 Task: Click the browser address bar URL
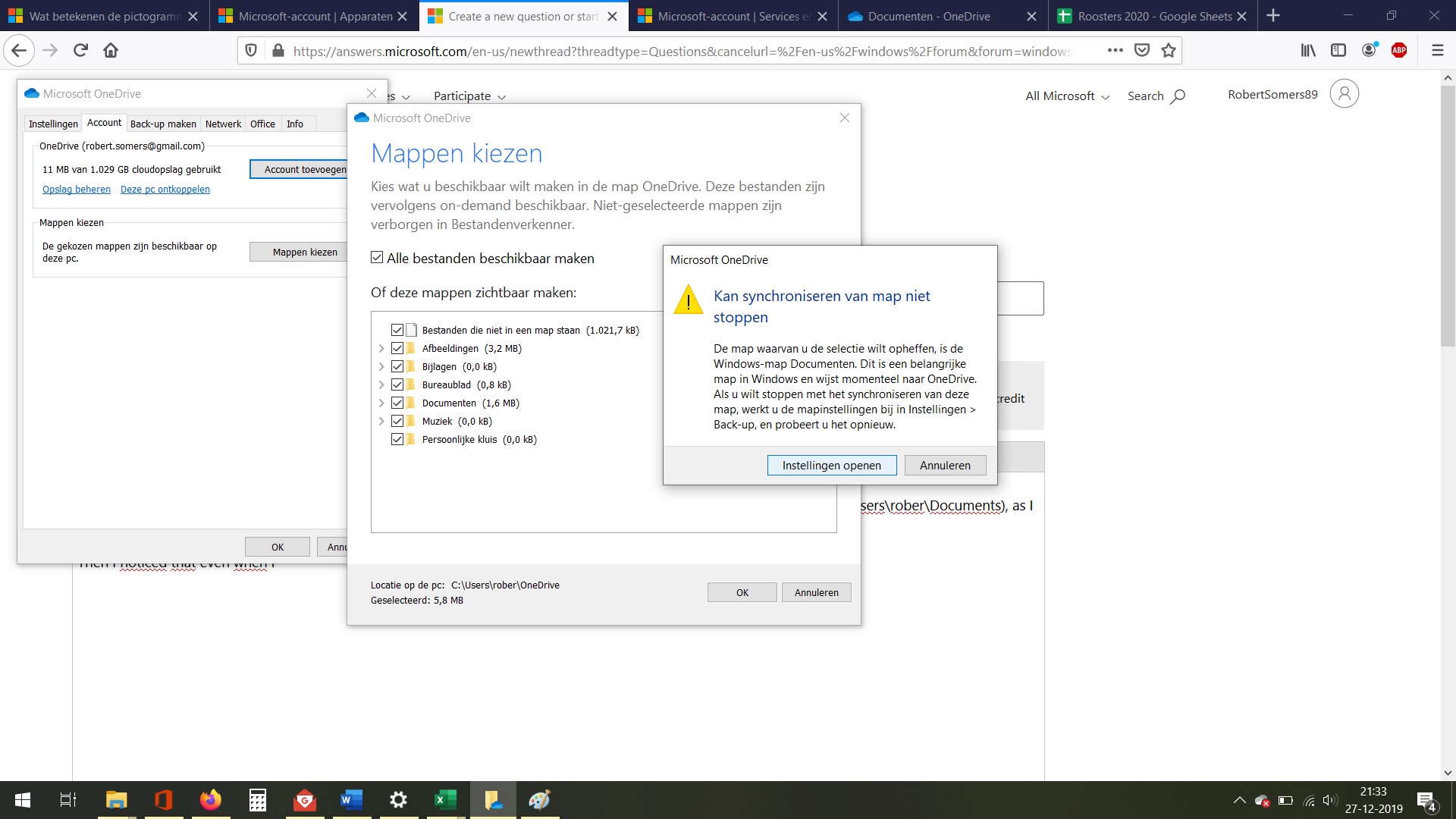(x=682, y=51)
